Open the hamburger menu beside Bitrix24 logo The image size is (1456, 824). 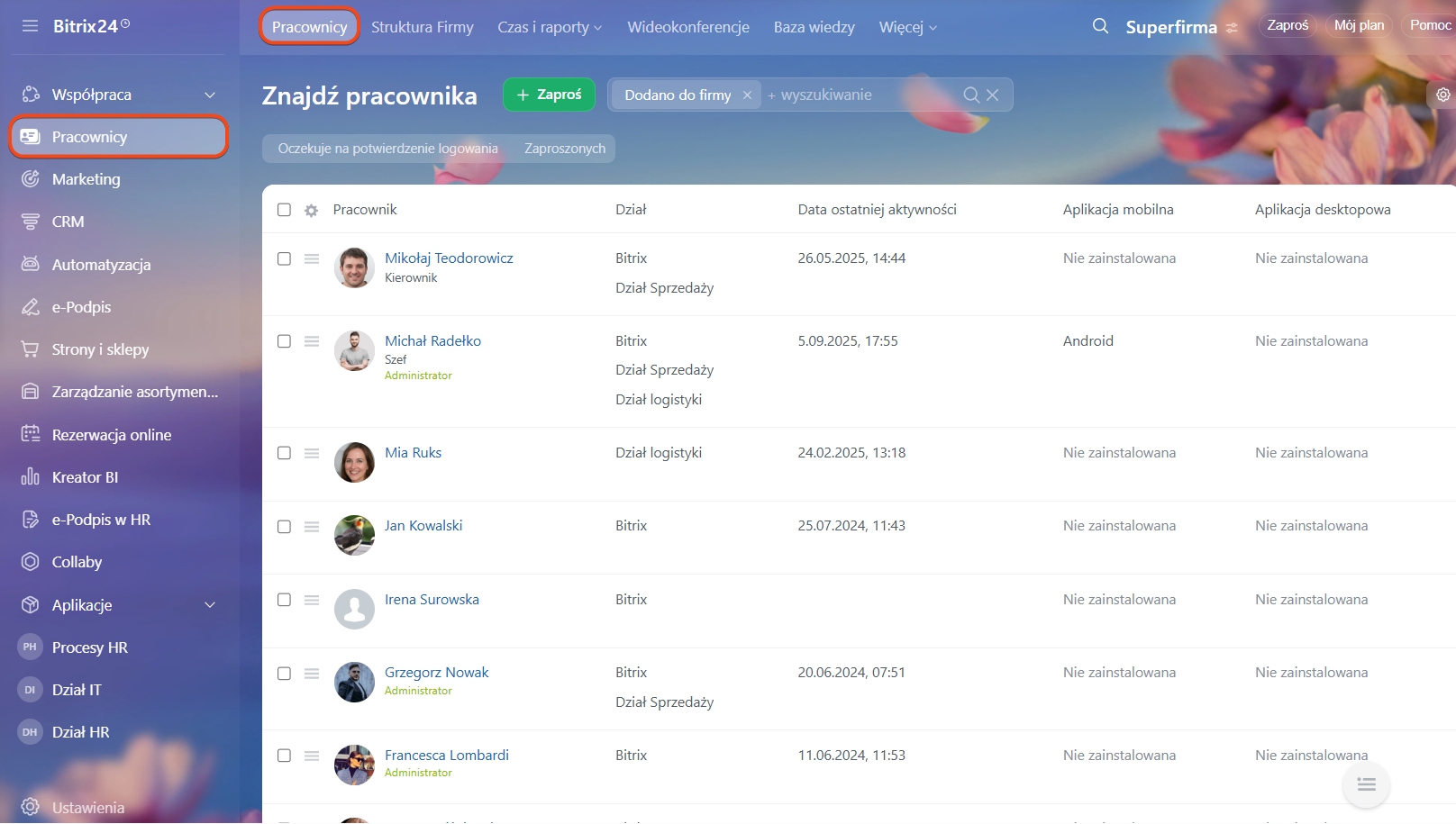[x=30, y=26]
